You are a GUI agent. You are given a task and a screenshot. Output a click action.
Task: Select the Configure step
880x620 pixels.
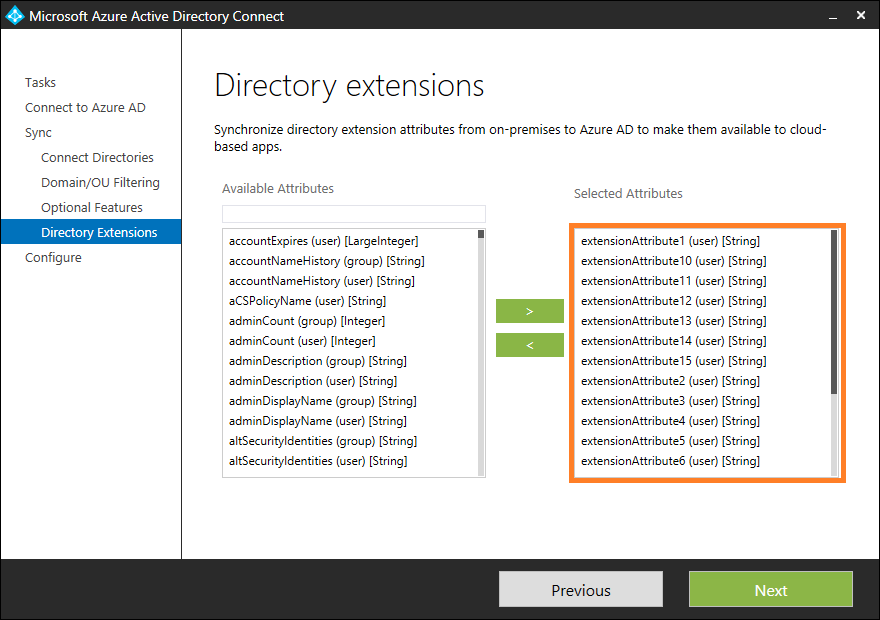(53, 258)
